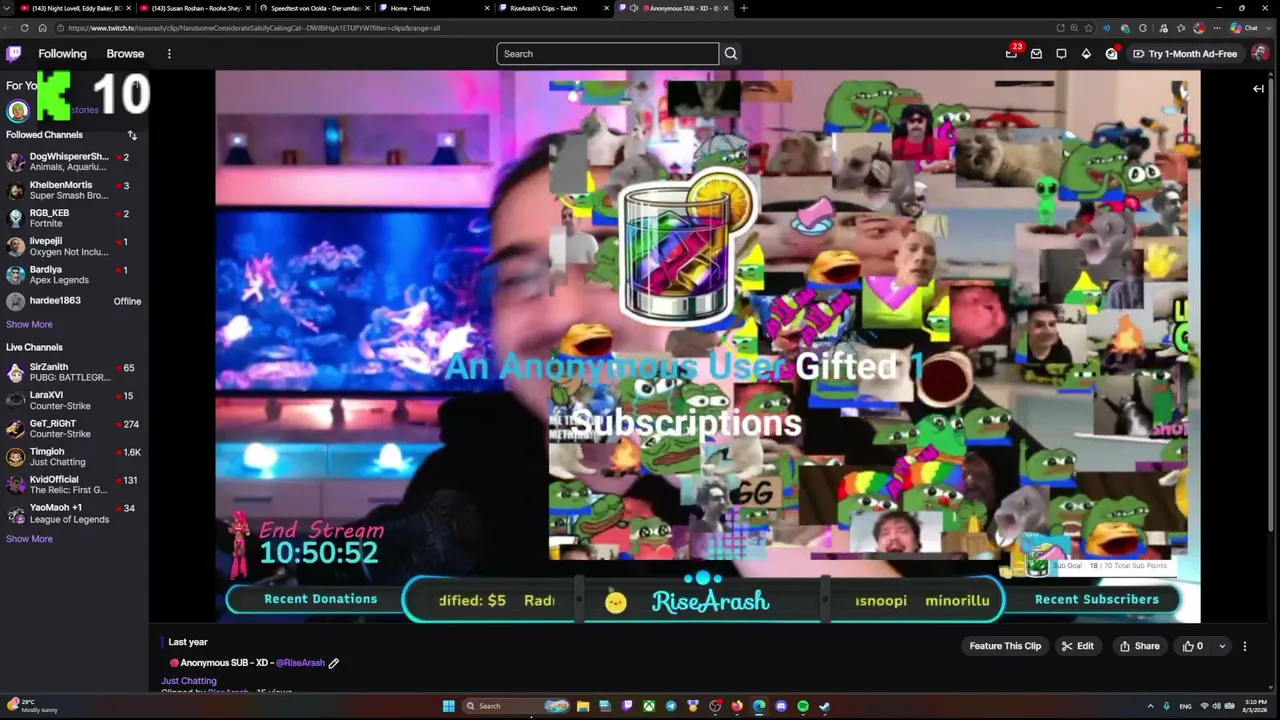1280x720 pixels.
Task: Mute the audio-playing Anonymous SUB tab
Action: tap(634, 8)
